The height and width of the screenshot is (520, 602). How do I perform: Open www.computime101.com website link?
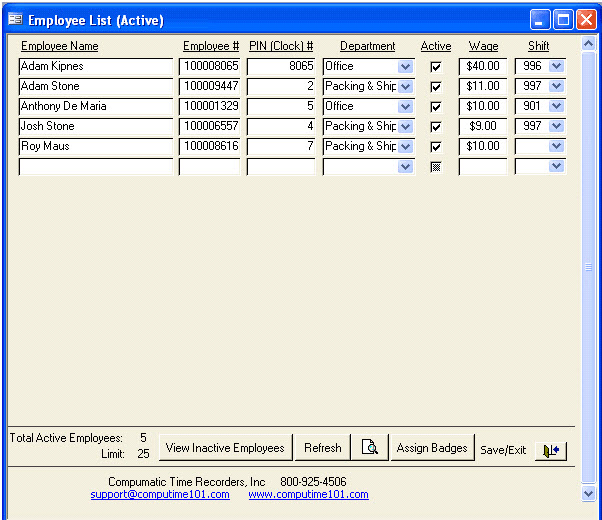pyautogui.click(x=308, y=494)
